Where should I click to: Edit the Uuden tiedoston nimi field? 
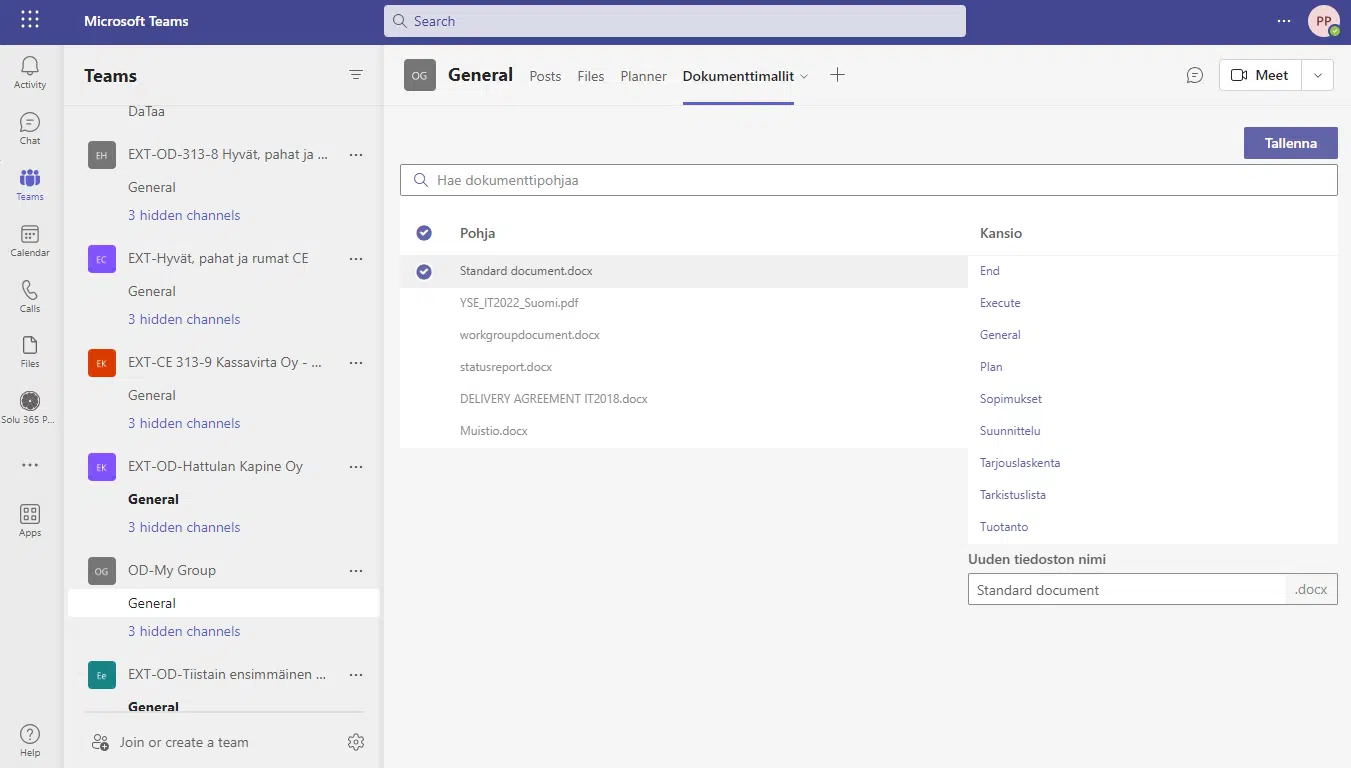pos(1127,590)
